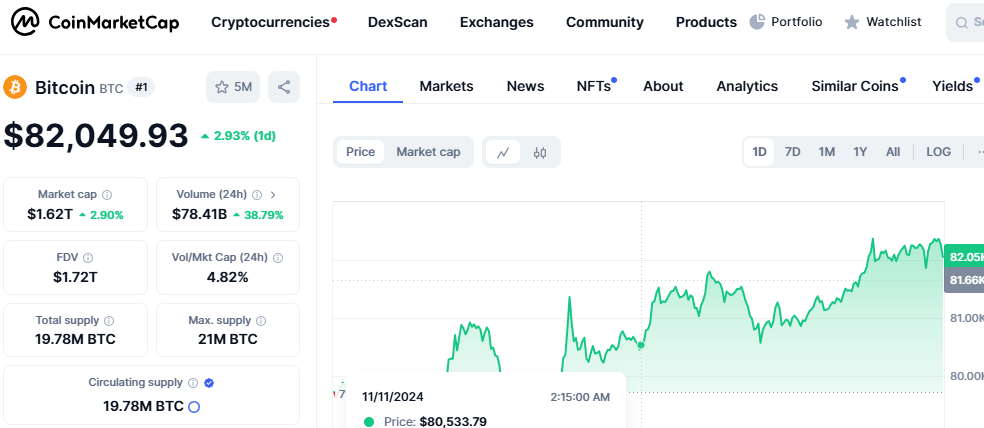This screenshot has height=428, width=984.
Task: Set chart range to 1Y
Action: 860,152
